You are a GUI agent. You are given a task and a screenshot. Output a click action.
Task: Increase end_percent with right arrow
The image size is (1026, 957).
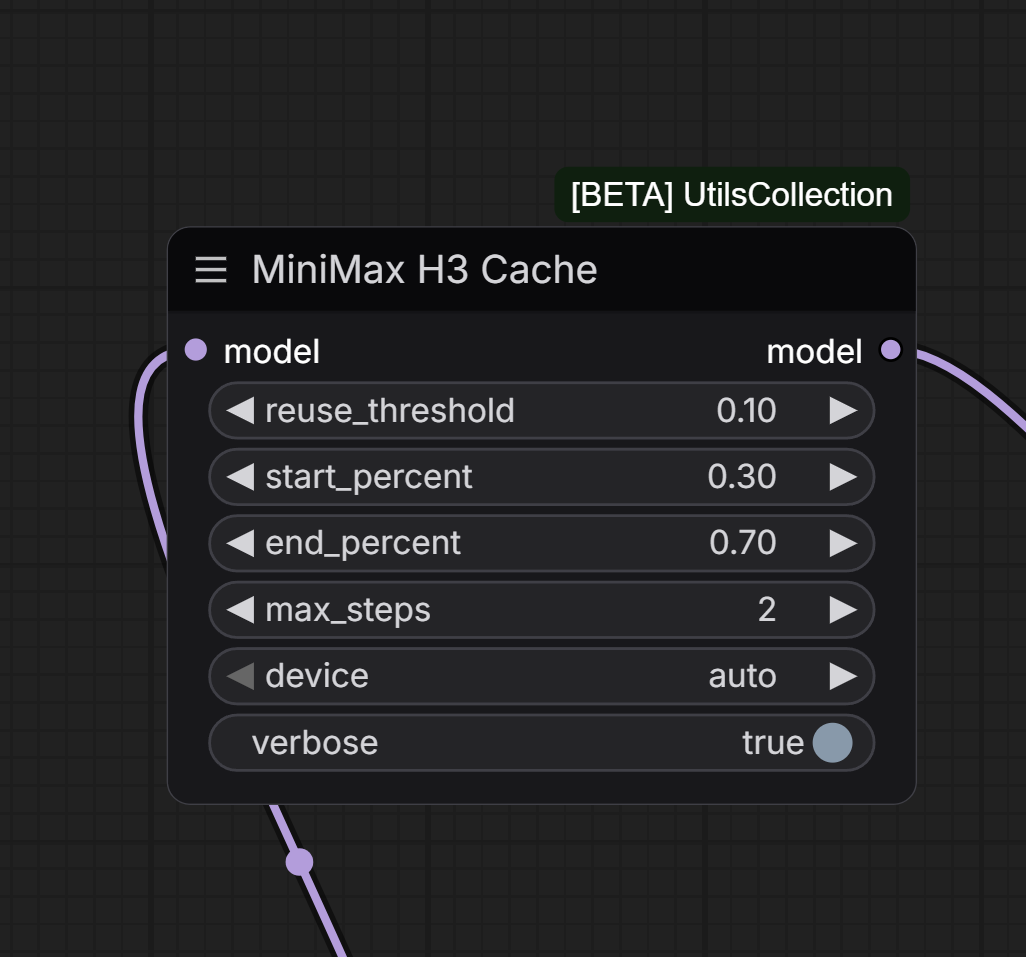843,543
